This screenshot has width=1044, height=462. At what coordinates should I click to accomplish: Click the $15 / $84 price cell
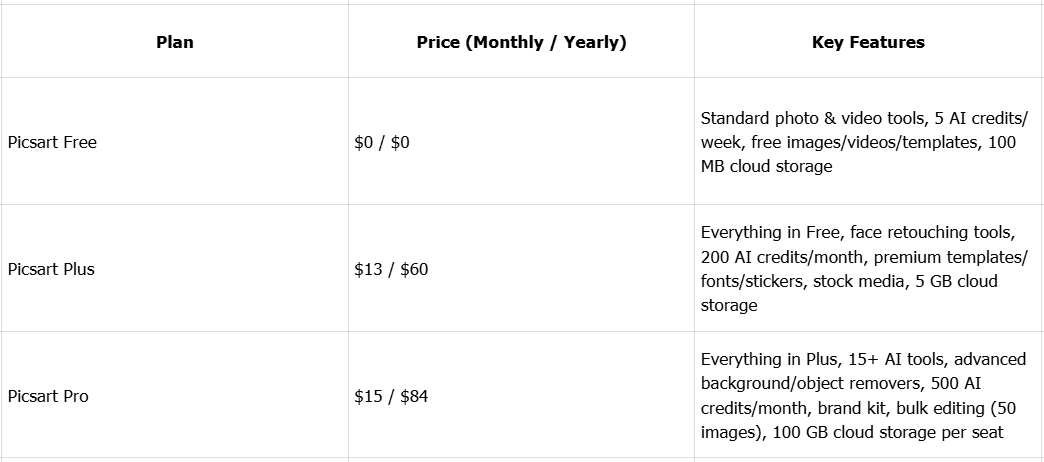click(x=391, y=396)
